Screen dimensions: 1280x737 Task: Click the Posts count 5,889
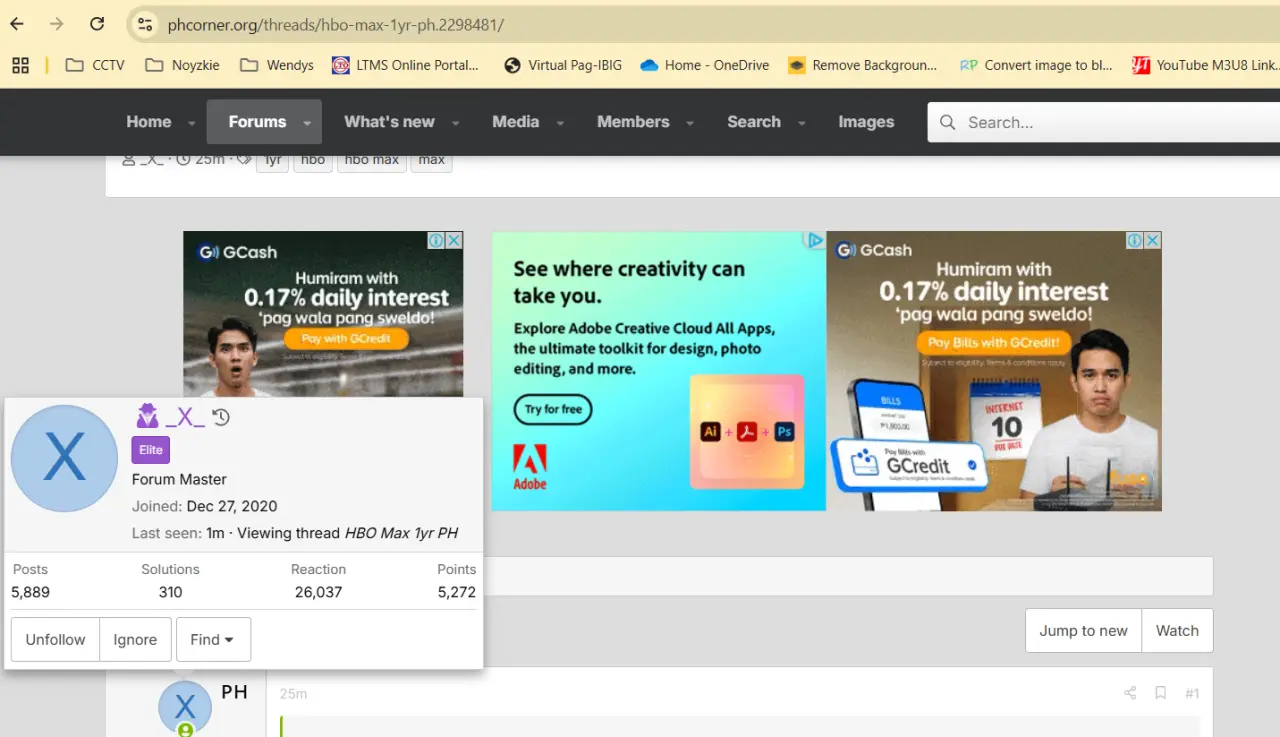point(30,592)
